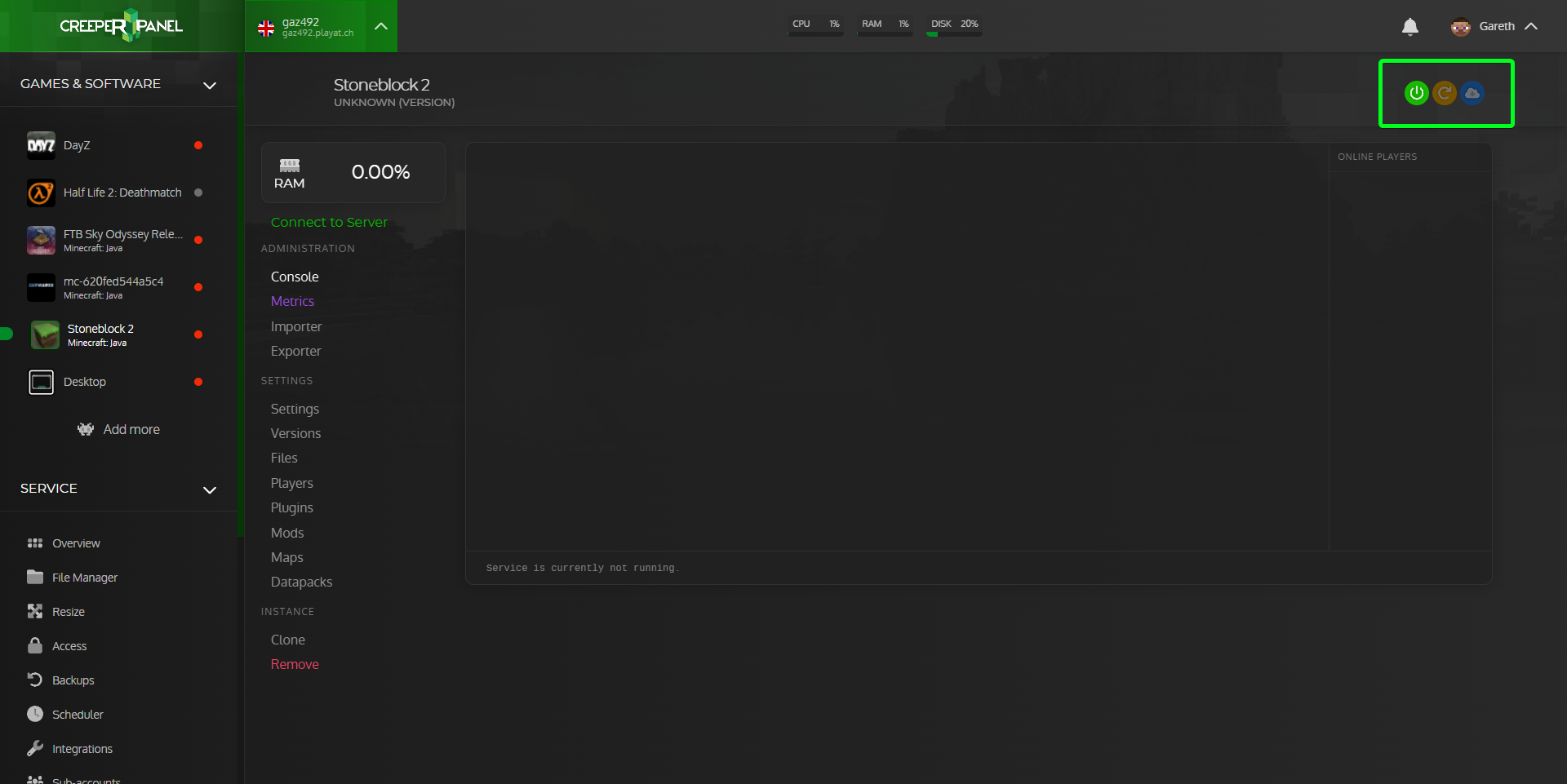Click the Resize arrows icon

35,611
